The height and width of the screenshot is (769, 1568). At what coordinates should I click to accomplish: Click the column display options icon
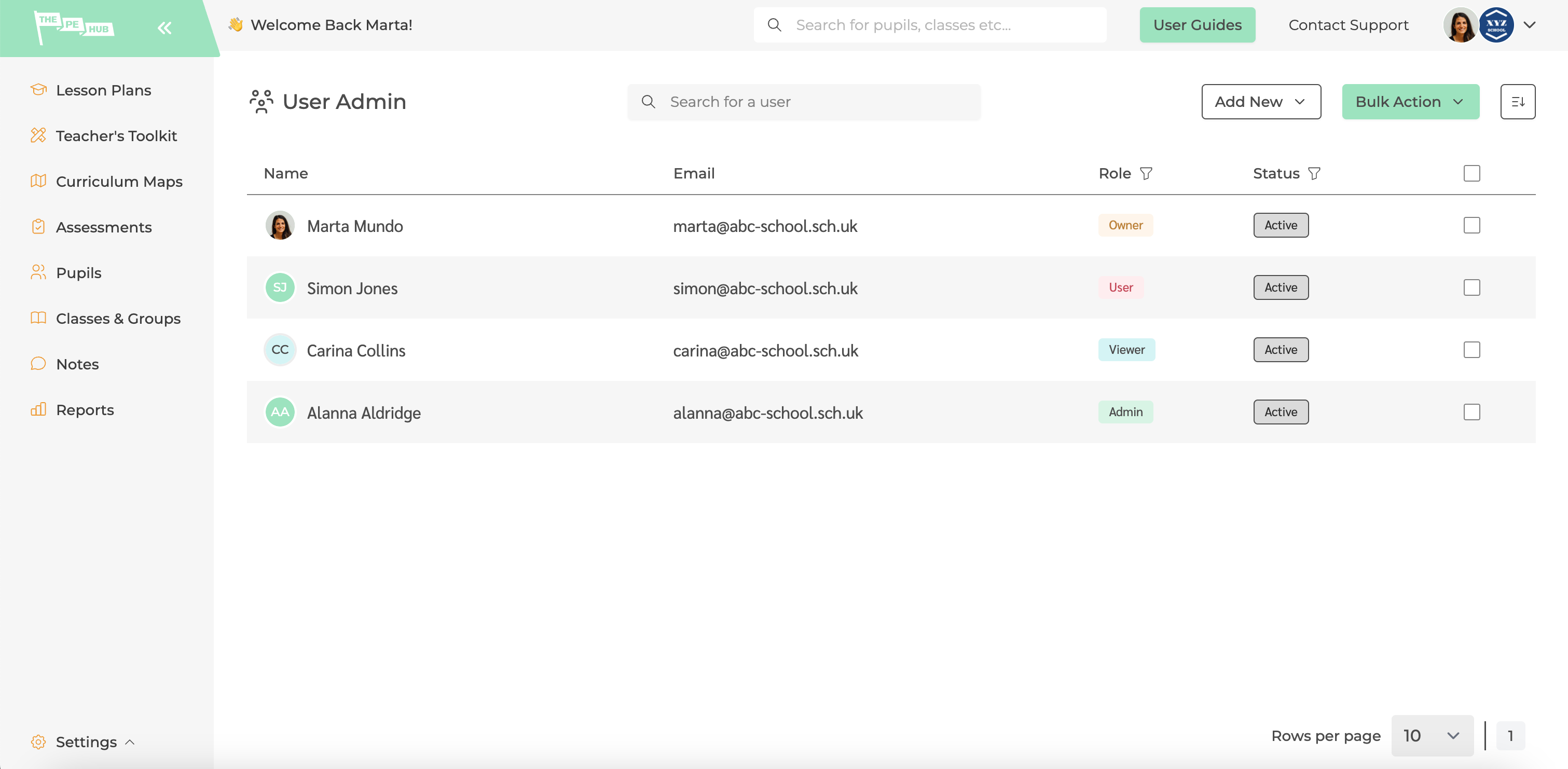[x=1517, y=101]
